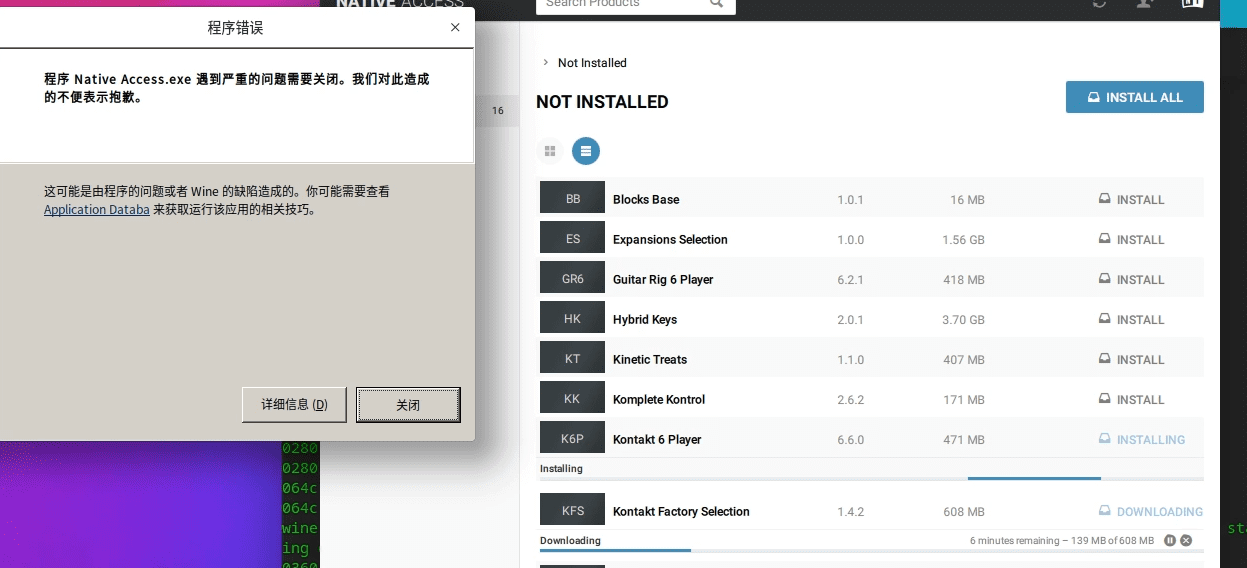This screenshot has width=1247, height=568.
Task: Select the Hybrid Keys product name
Action: 645,319
